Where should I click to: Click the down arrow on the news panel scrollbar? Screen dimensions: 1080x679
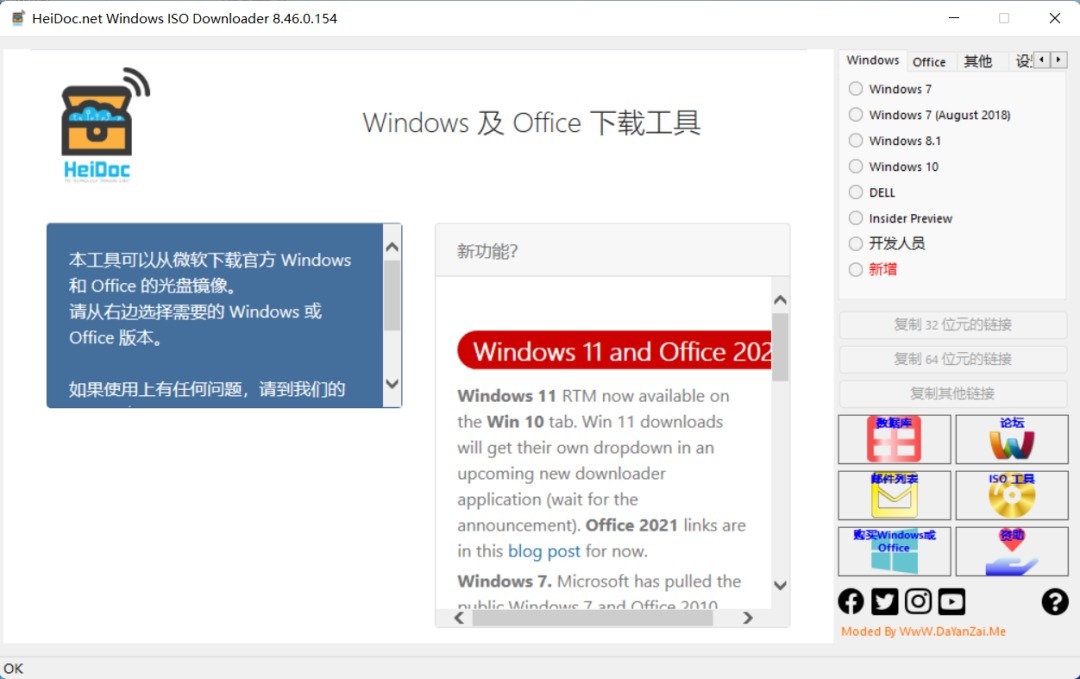point(779,587)
